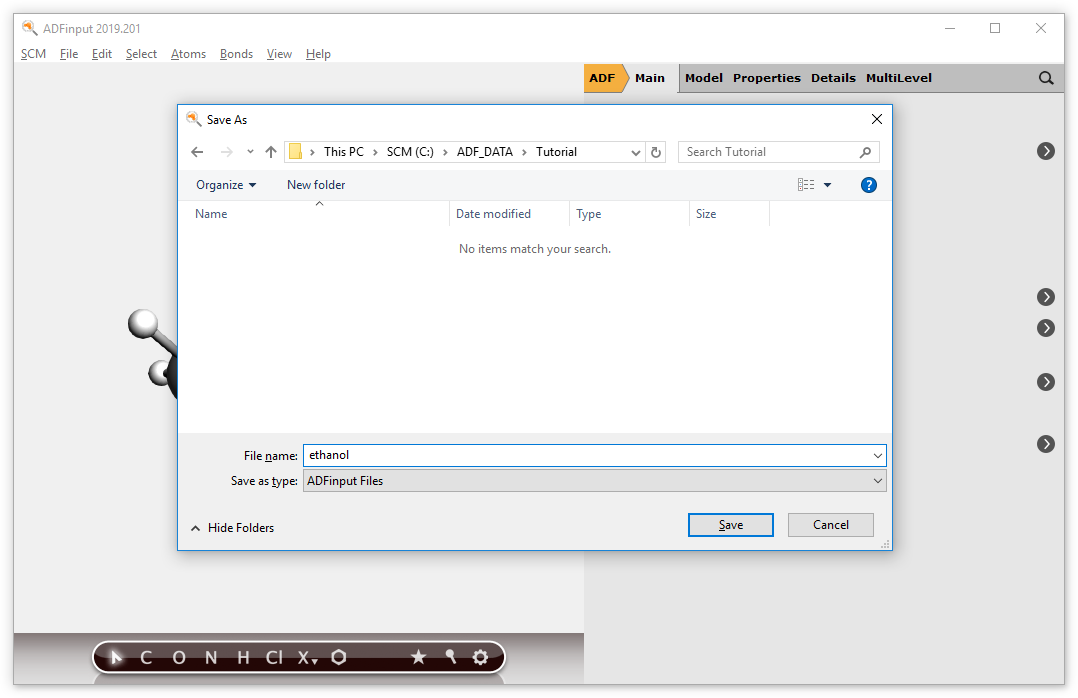Click the pre-optimize wrench tool
Image resolution: width=1078 pixels, height=698 pixels.
tap(450, 657)
